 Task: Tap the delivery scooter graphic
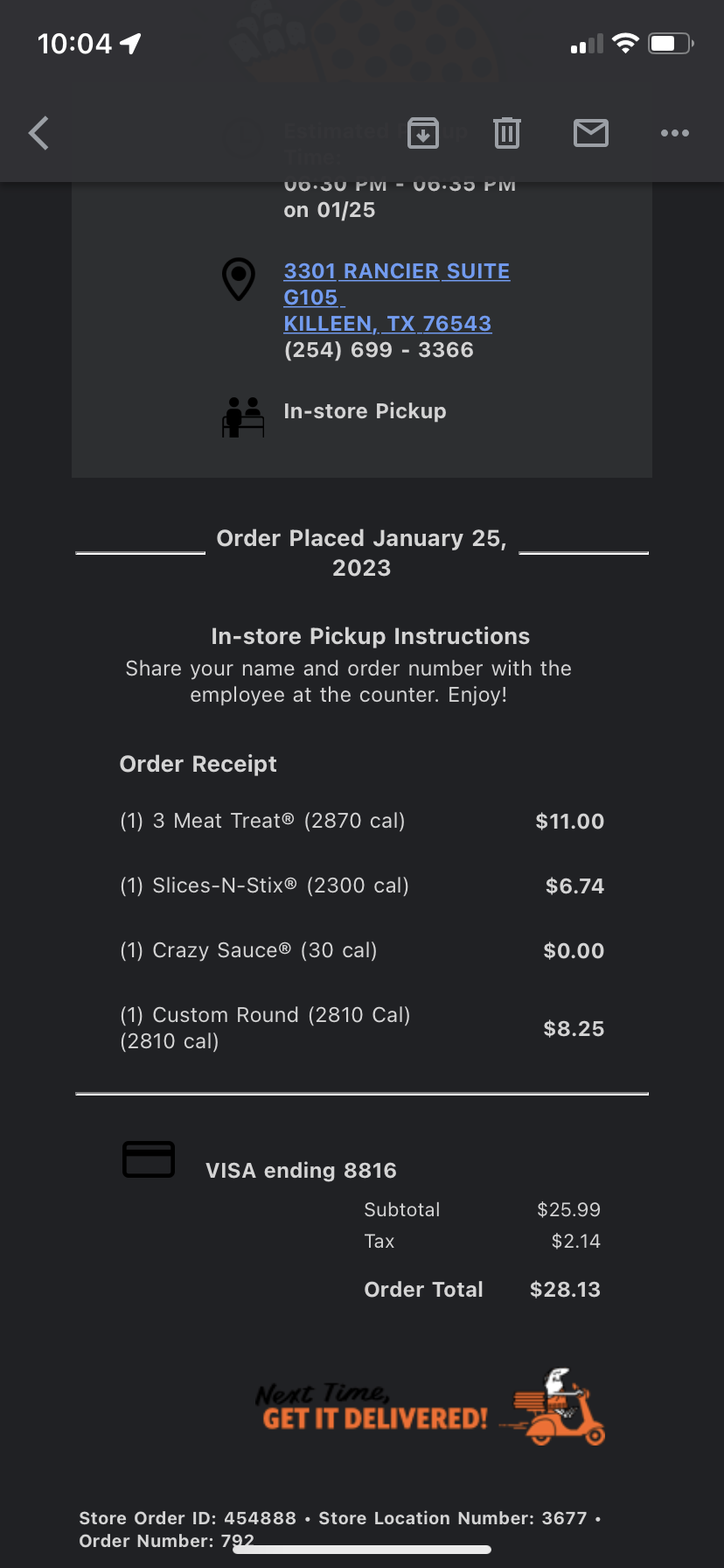point(555,1407)
